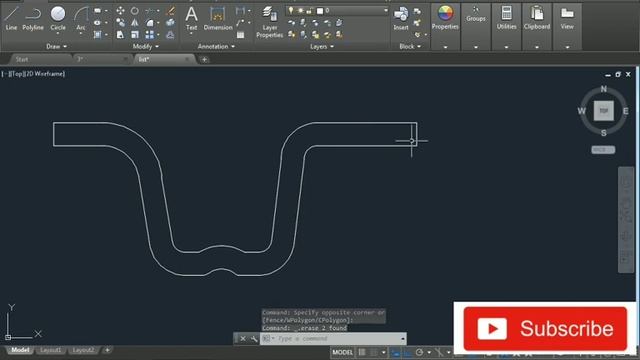The height and width of the screenshot is (360, 640).
Task: Select the Erase tool icon
Action: tap(171, 11)
